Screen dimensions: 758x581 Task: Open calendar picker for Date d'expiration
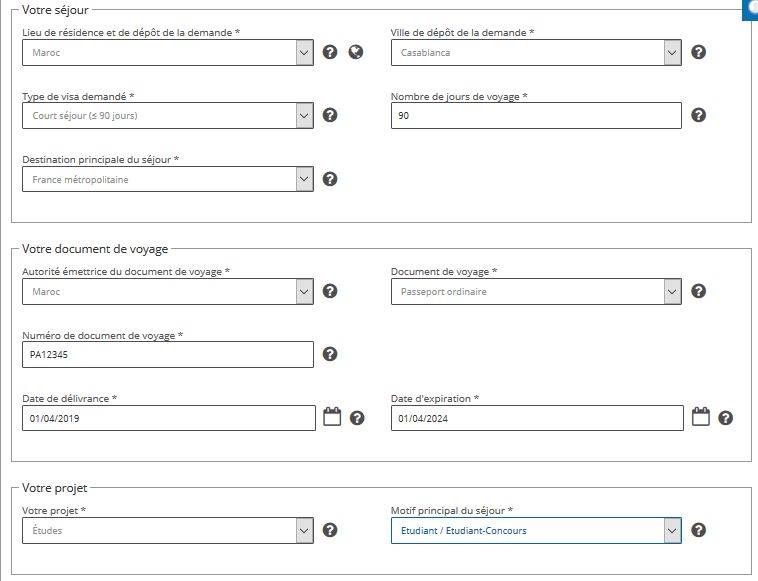pos(700,417)
